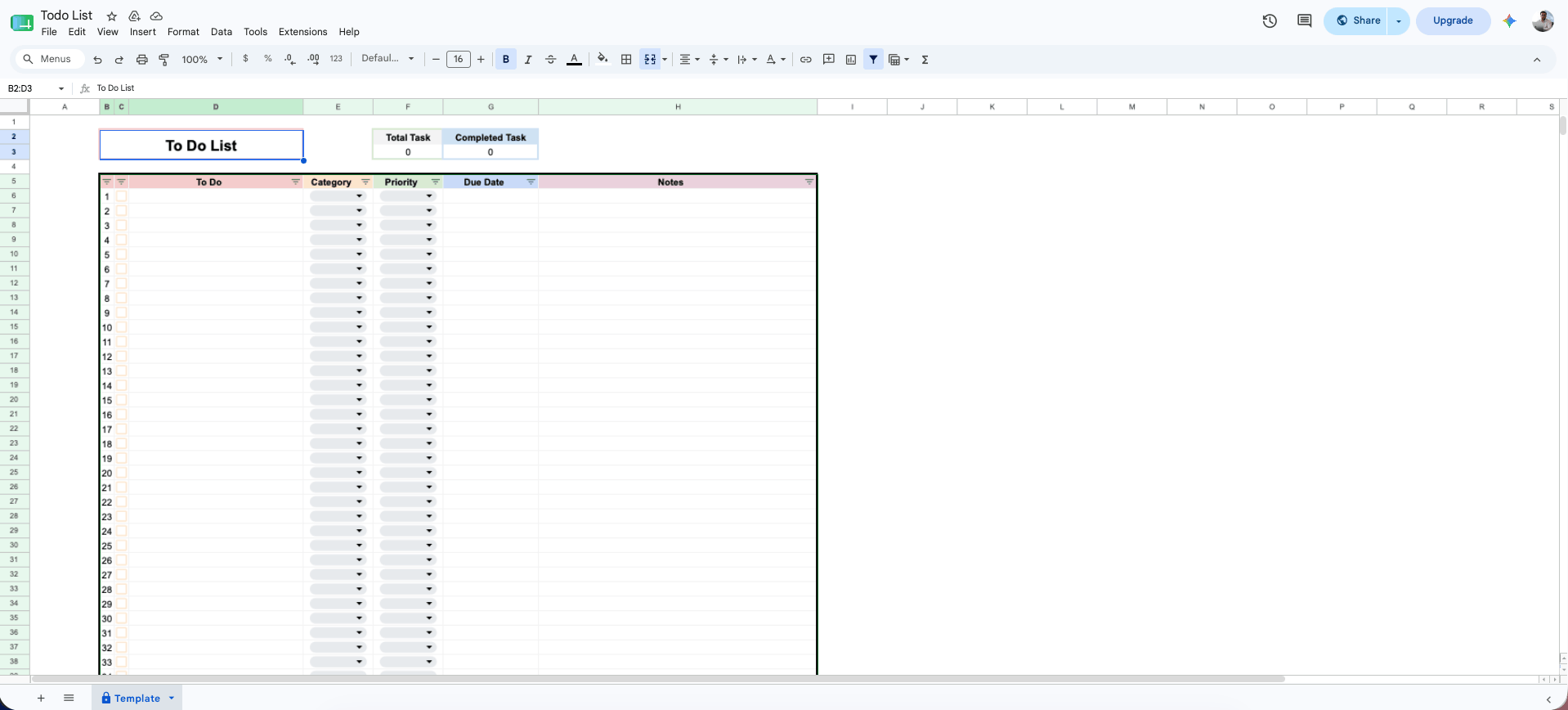Open the fill color picker
1568x710 pixels.
click(603, 59)
